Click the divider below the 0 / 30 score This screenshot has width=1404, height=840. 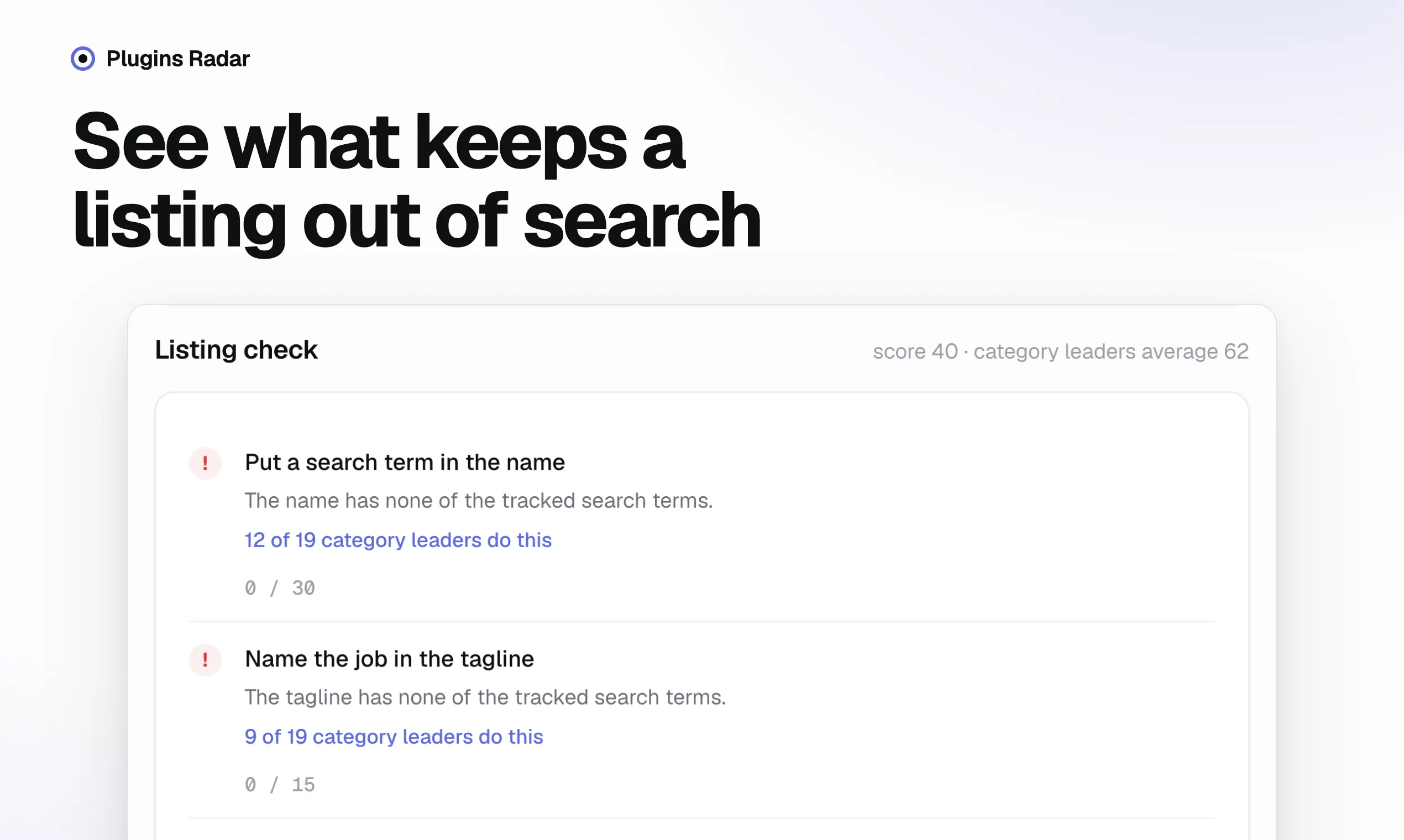coord(702,622)
